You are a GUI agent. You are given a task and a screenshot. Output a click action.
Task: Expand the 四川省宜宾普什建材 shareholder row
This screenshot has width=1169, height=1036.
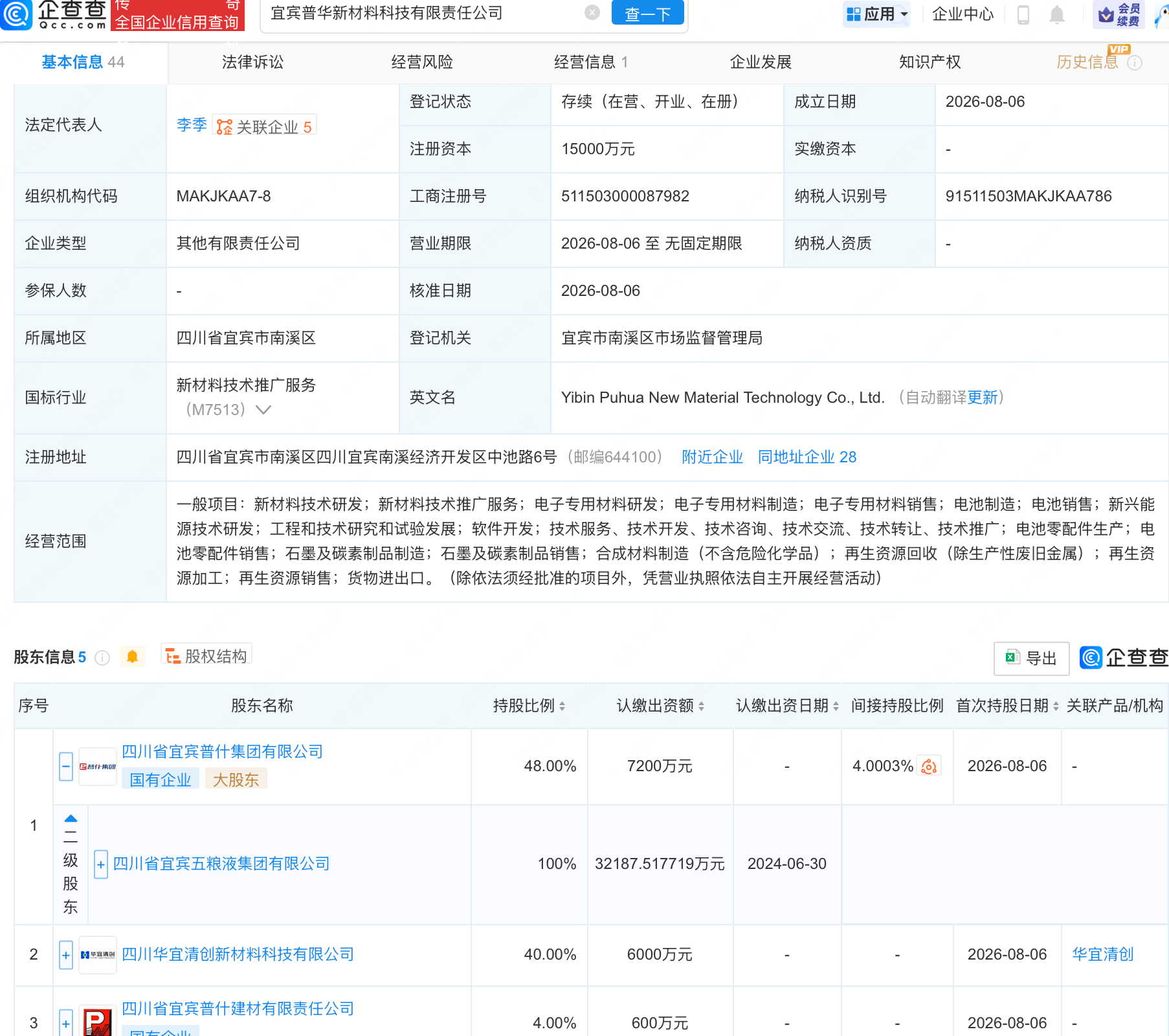[x=66, y=1024]
